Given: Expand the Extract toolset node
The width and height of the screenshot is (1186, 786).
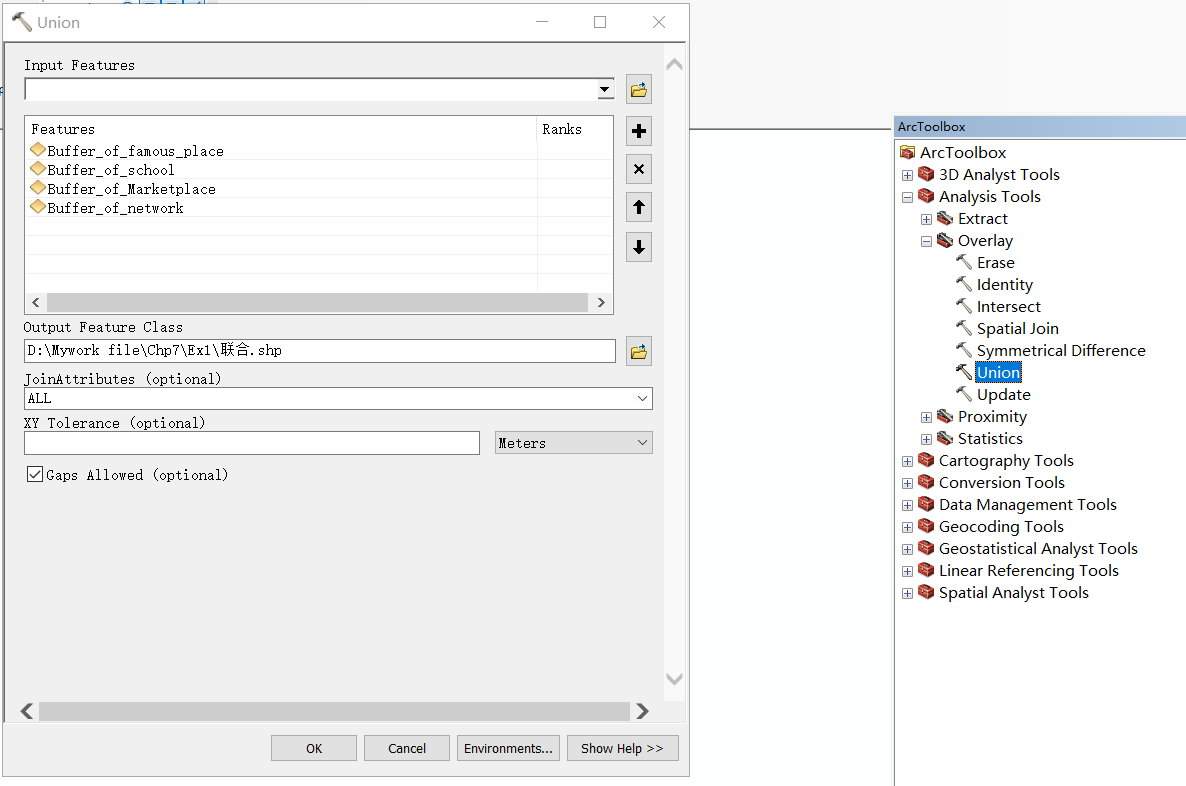Looking at the screenshot, I should coord(926,219).
